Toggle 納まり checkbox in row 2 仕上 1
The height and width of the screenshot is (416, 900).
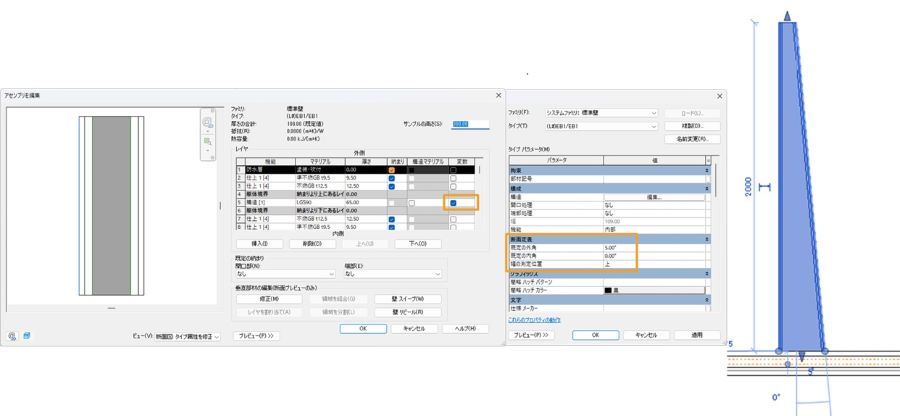[x=392, y=178]
